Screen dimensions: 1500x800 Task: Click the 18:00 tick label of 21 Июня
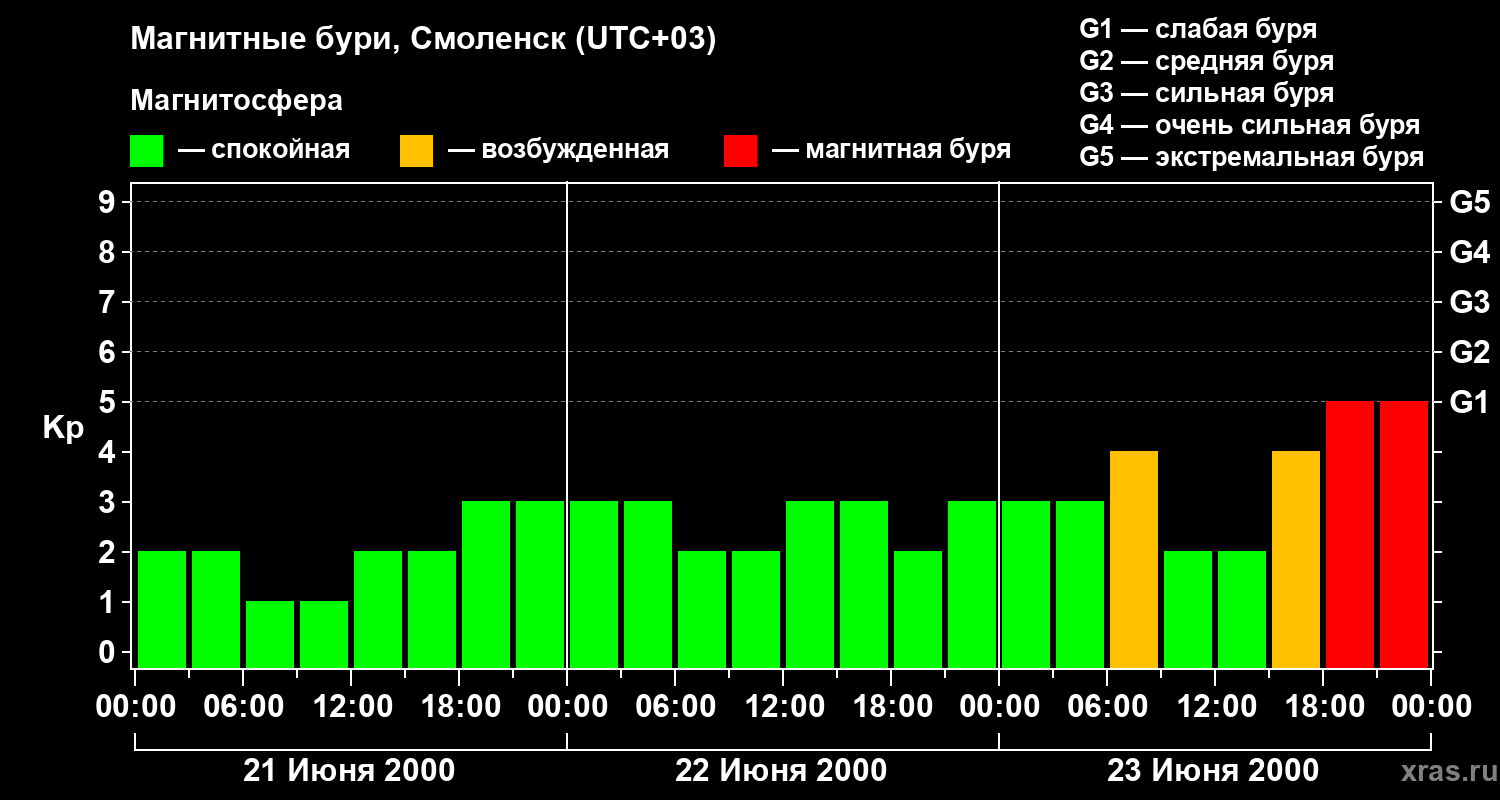pyautogui.click(x=459, y=707)
